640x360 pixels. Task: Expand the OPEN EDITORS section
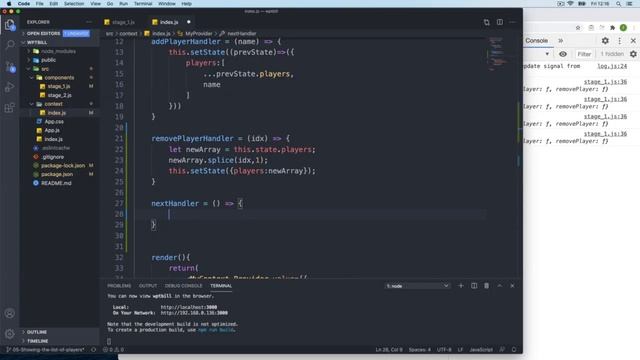click(44, 33)
